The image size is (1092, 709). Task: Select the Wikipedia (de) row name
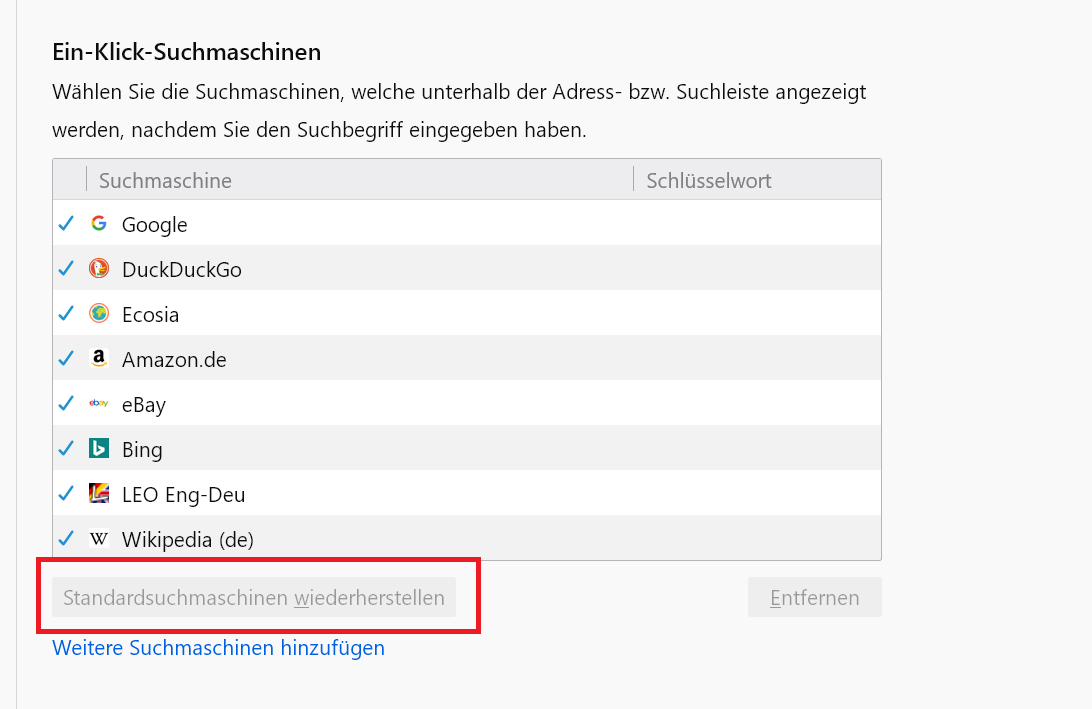click(x=188, y=540)
